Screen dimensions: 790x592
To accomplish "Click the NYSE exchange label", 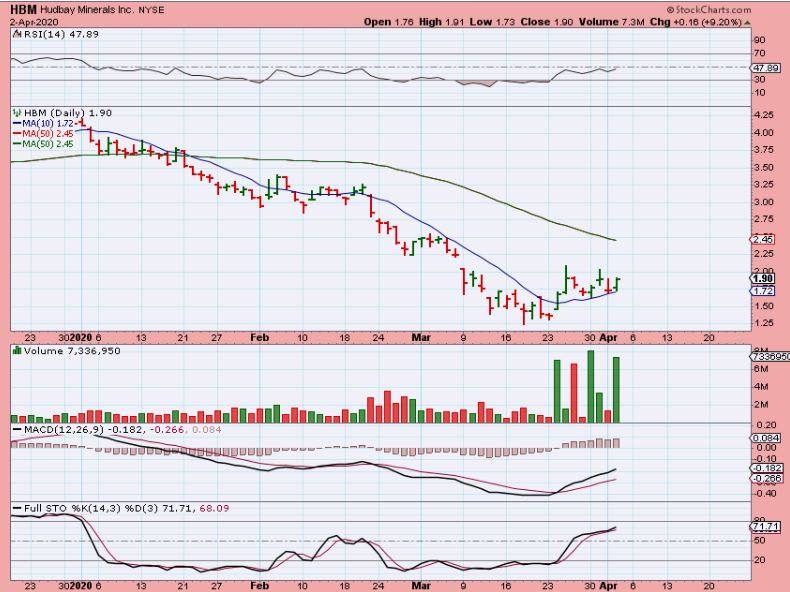I will coord(151,10).
